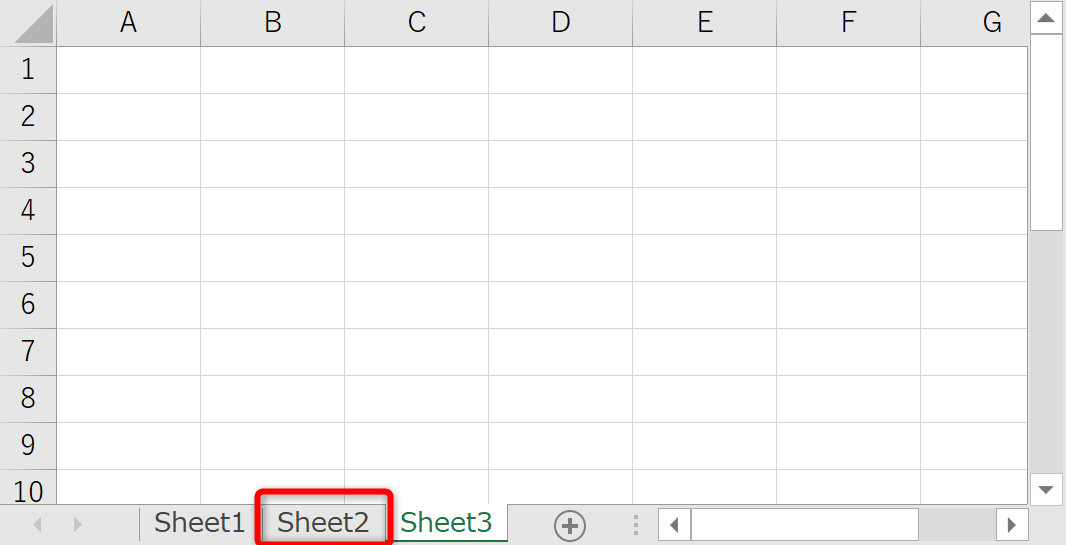Select column A header
Image resolution: width=1066 pixels, height=545 pixels.
(x=128, y=23)
